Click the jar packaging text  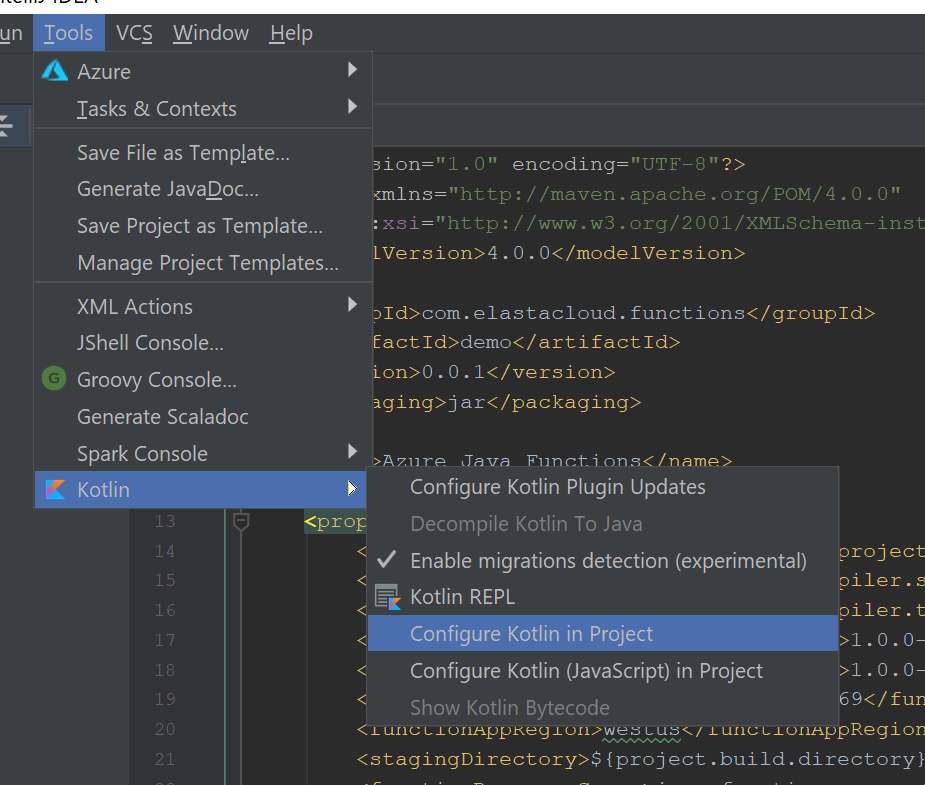coord(466,402)
